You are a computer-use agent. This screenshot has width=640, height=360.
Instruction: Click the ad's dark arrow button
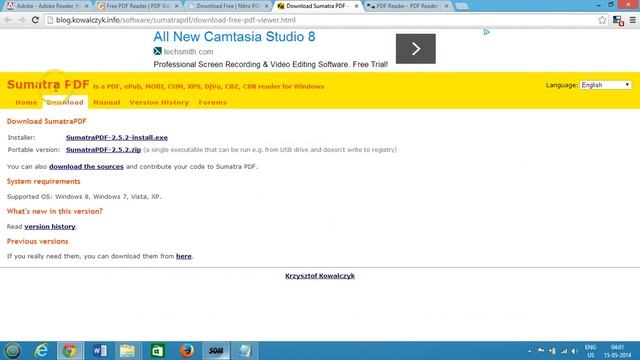[416, 49]
